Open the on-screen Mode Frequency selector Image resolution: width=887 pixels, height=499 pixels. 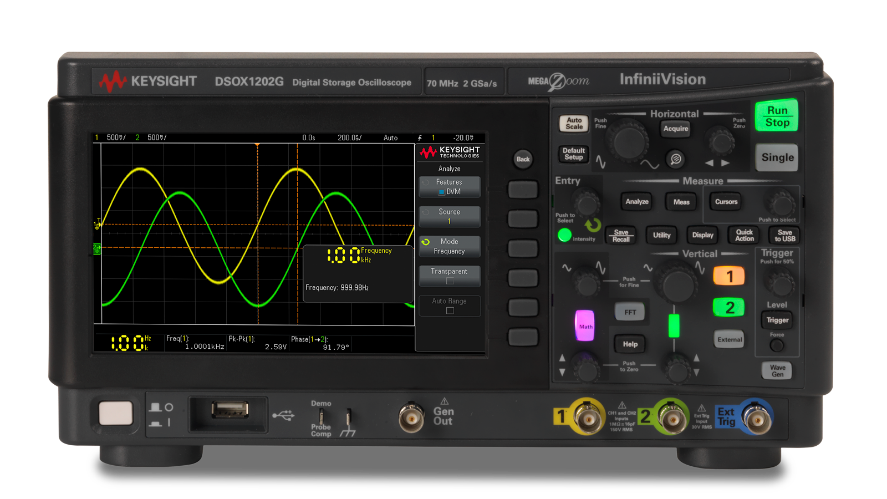point(450,246)
